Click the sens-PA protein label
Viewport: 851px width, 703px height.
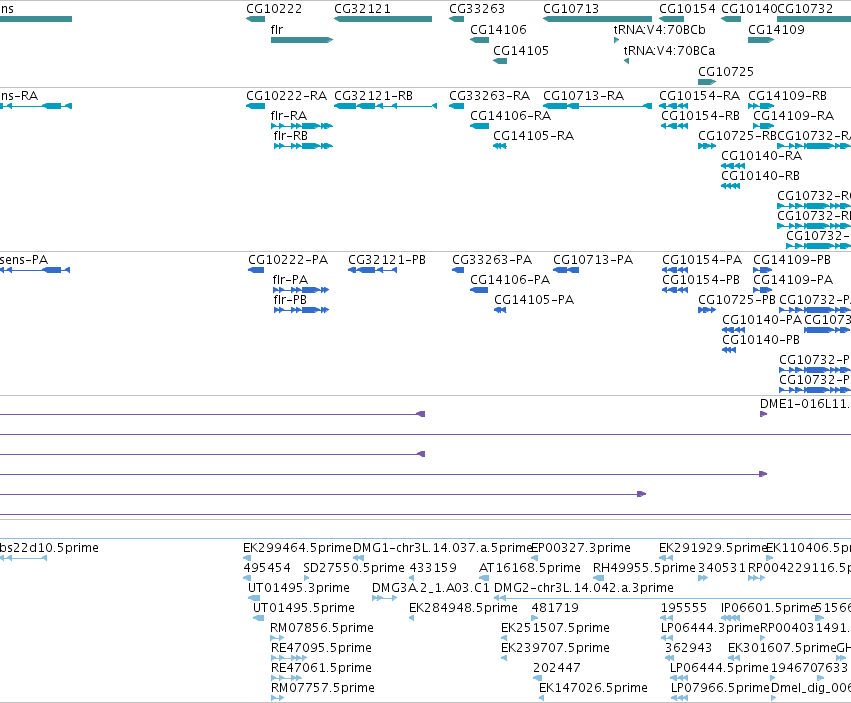(x=24, y=260)
